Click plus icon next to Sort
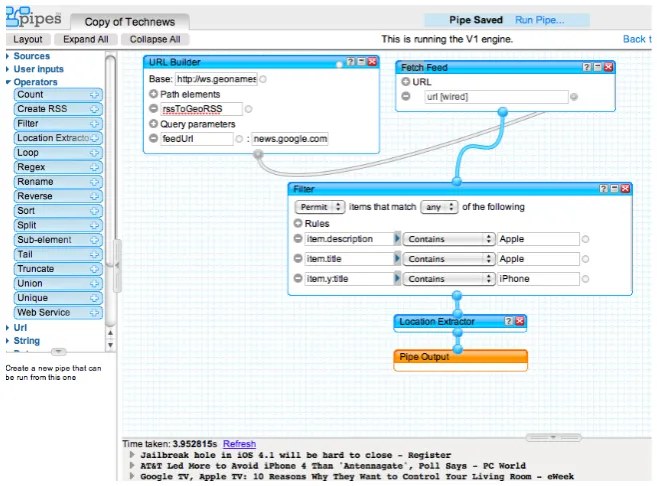 point(94,211)
